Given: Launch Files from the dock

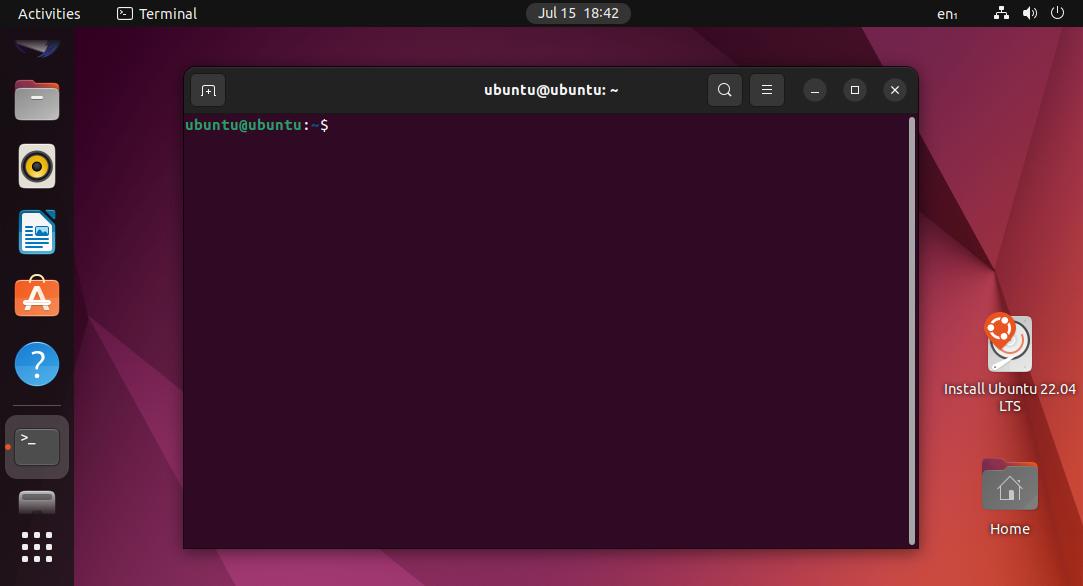Looking at the screenshot, I should 37,100.
